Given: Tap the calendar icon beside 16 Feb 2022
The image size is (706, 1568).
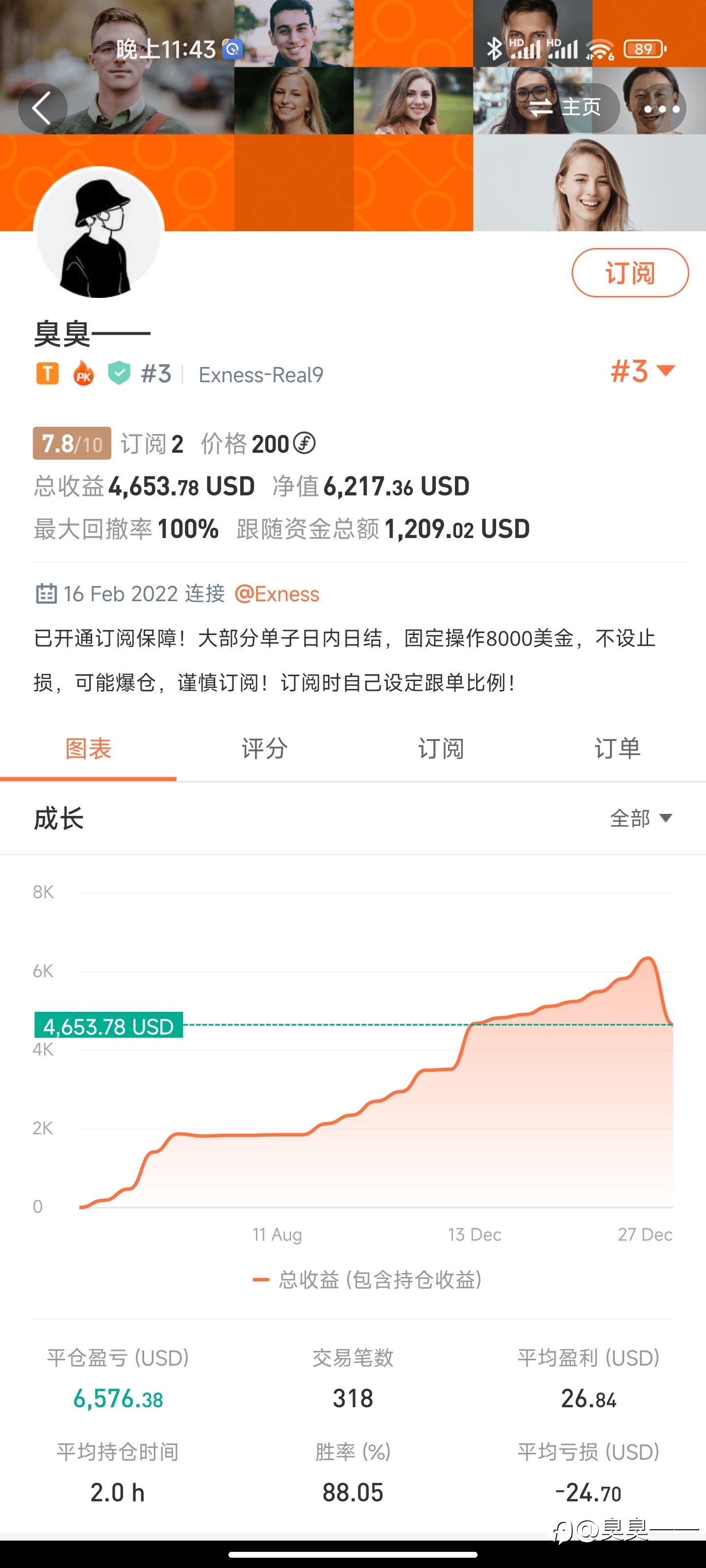Looking at the screenshot, I should pyautogui.click(x=46, y=593).
